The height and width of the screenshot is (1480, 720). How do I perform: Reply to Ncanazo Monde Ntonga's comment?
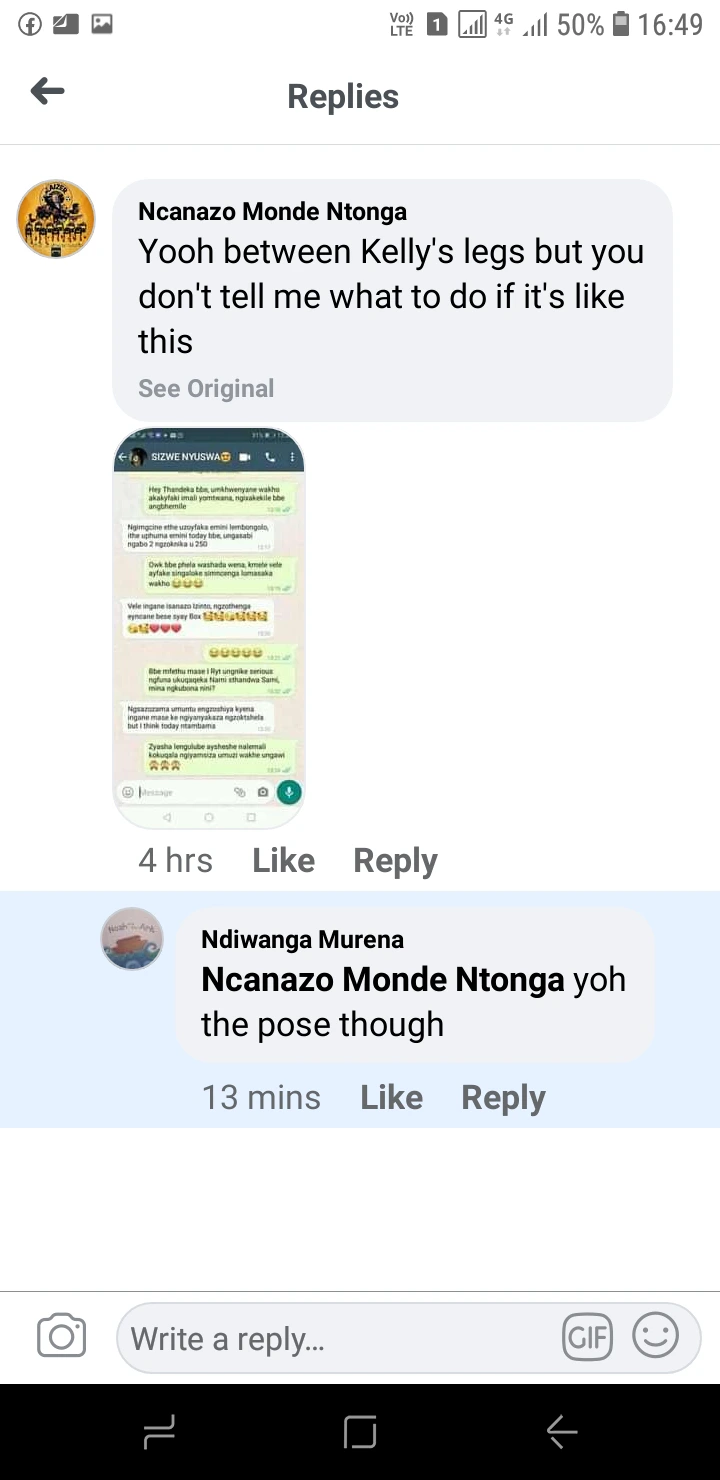395,861
